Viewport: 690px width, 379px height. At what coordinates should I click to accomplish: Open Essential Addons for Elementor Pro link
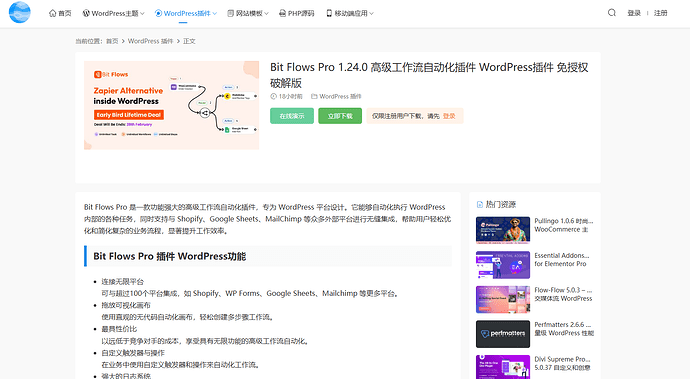click(x=562, y=259)
